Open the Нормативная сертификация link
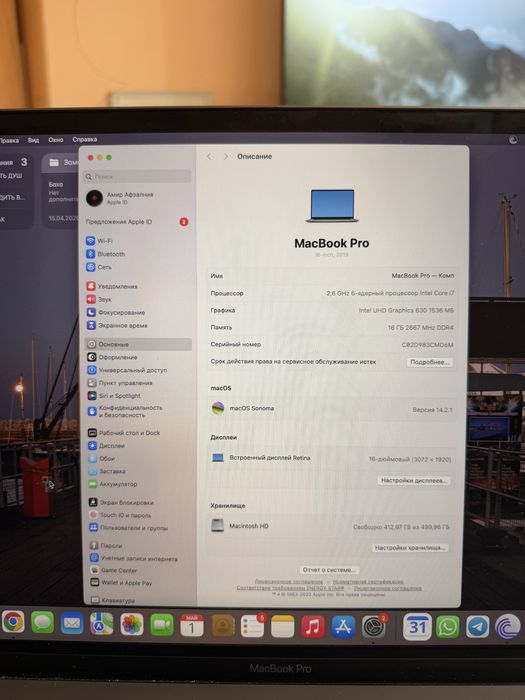This screenshot has height=700, width=525. pos(368,582)
